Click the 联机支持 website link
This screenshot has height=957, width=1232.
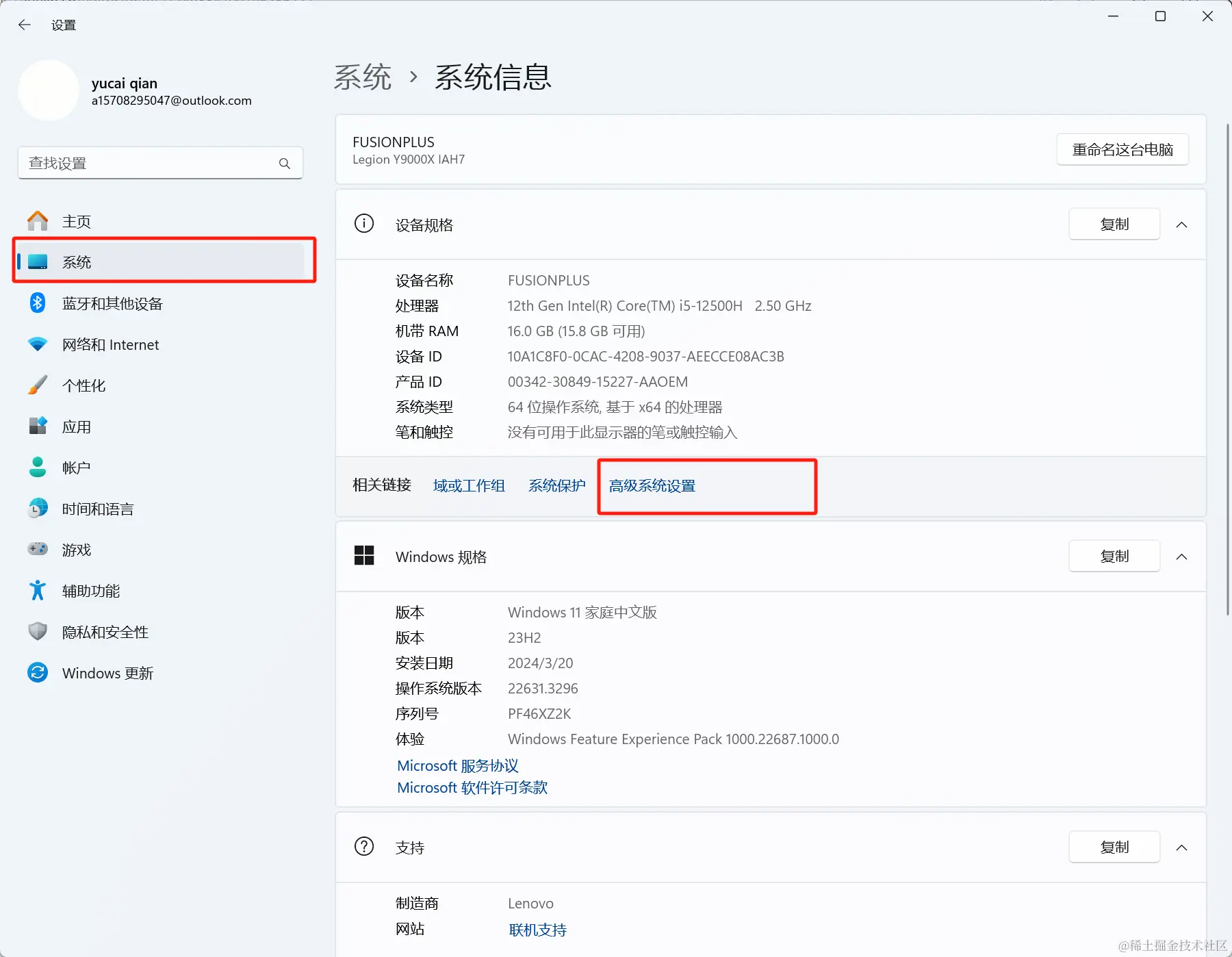(538, 930)
